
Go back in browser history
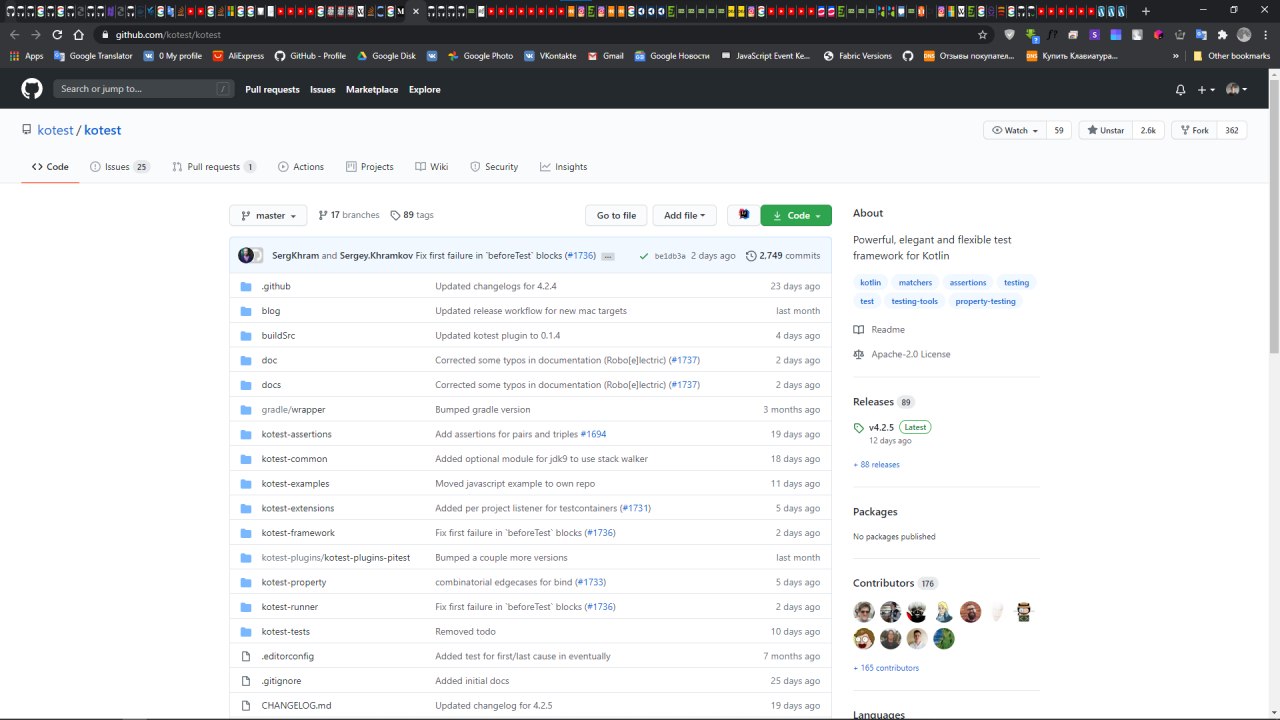point(14,34)
